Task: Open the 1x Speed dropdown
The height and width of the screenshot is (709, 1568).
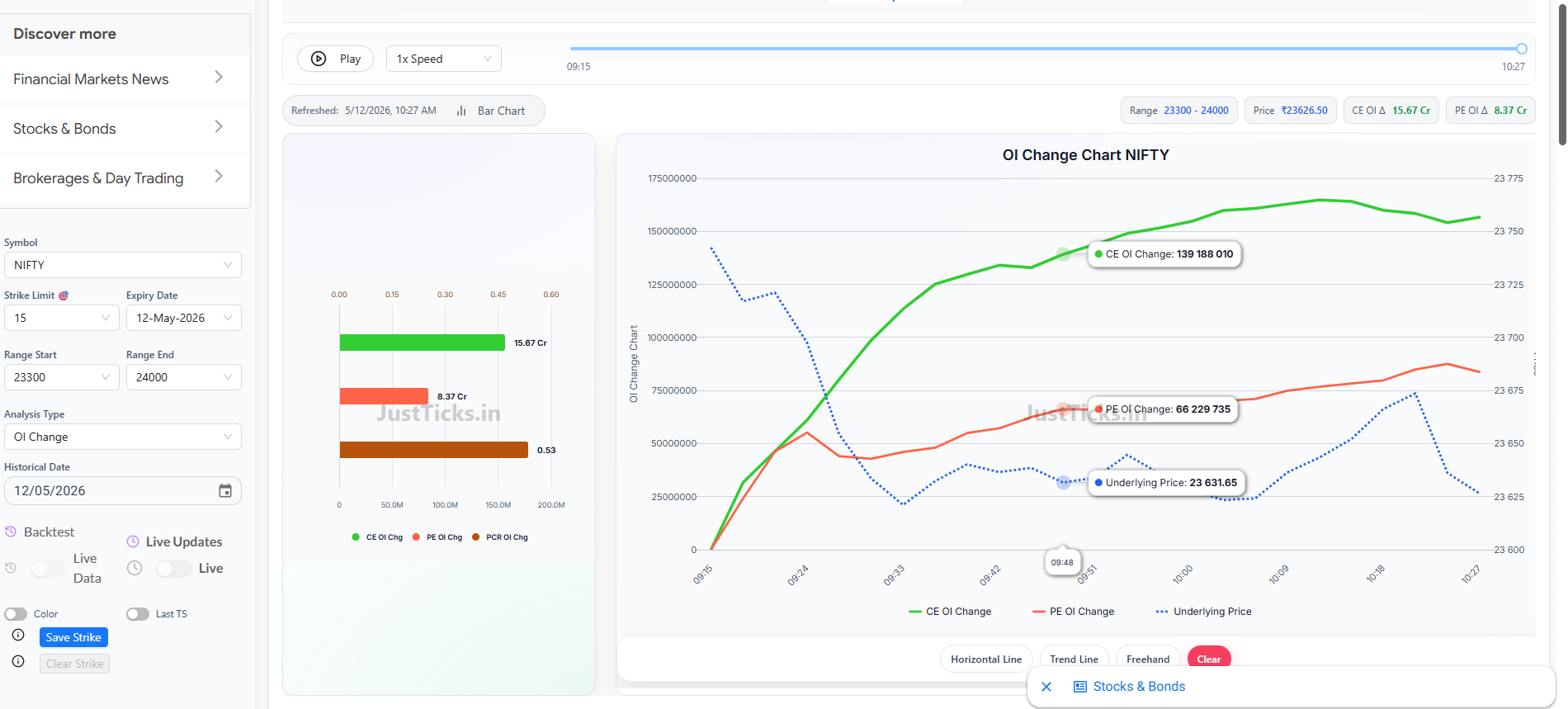Action: click(444, 59)
